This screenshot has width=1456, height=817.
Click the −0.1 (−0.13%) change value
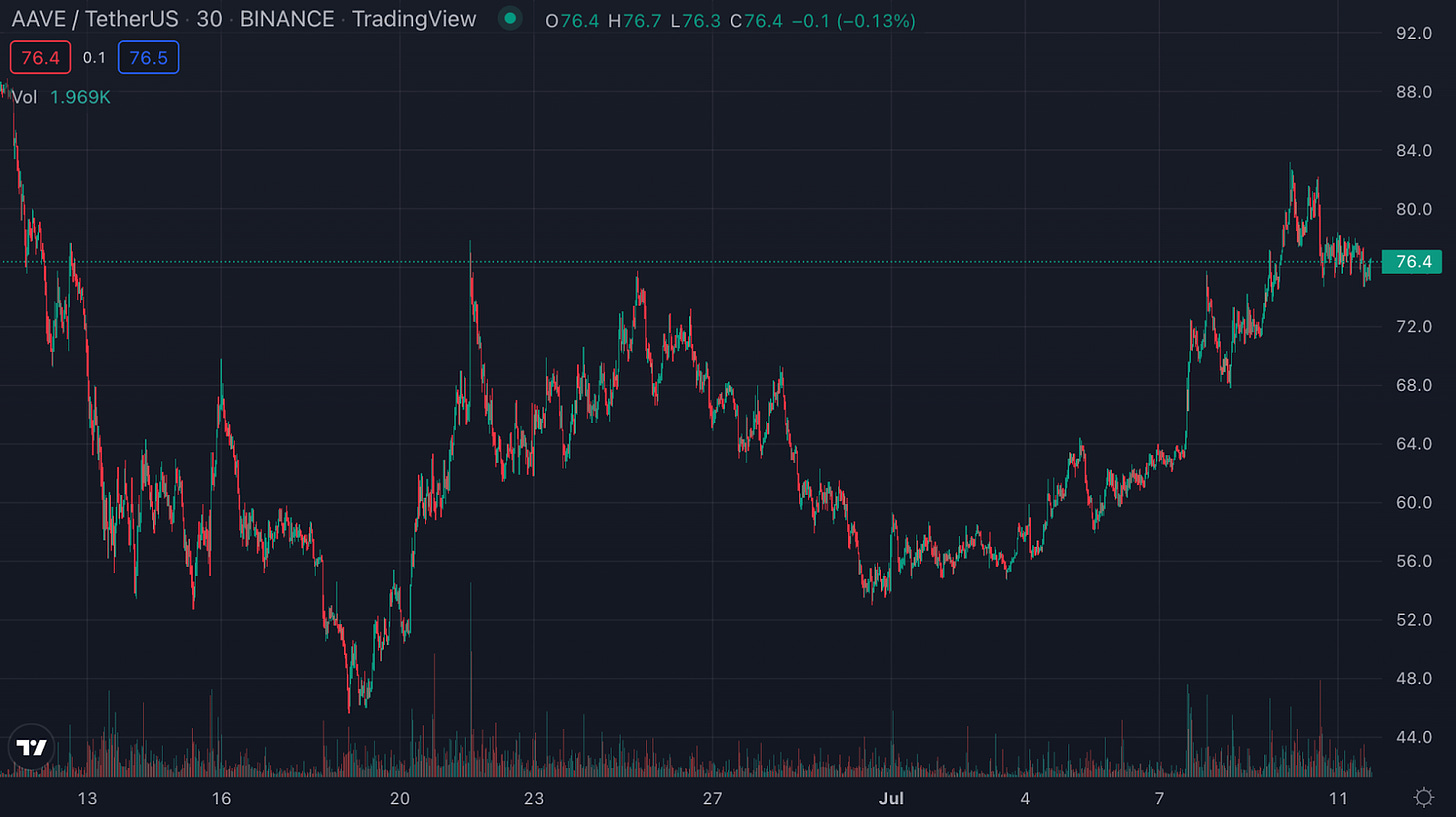point(853,20)
